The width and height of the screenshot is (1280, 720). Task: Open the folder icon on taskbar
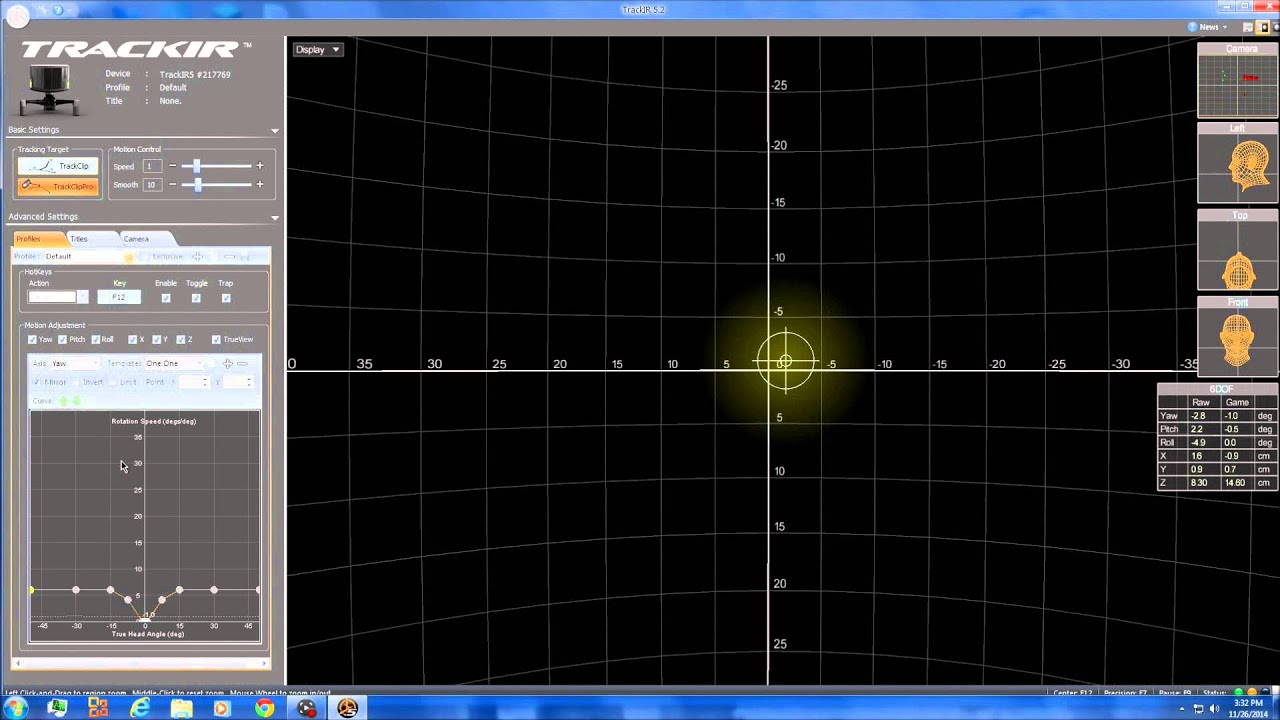pos(181,708)
